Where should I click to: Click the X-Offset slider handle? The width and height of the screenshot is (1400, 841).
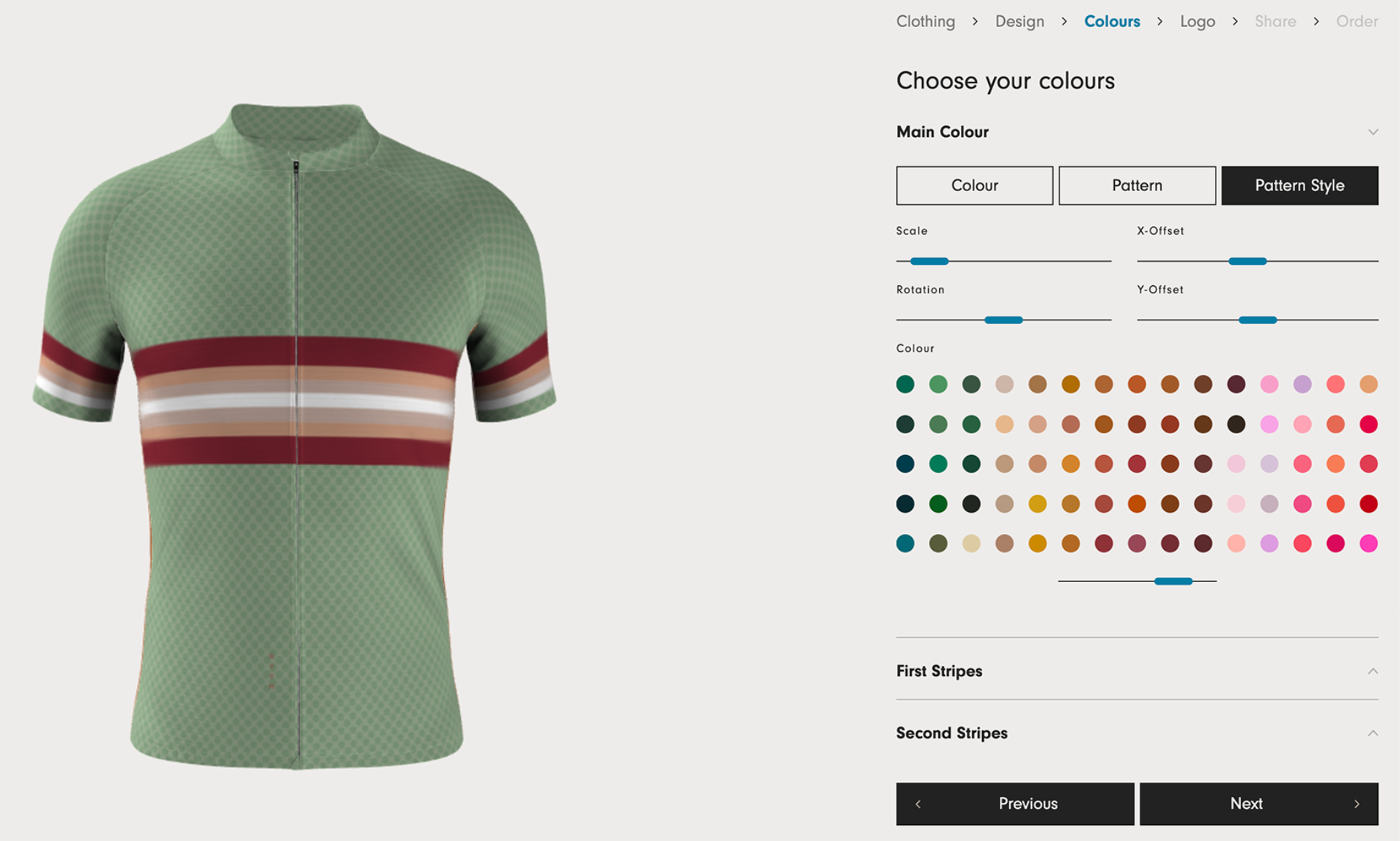[1247, 261]
